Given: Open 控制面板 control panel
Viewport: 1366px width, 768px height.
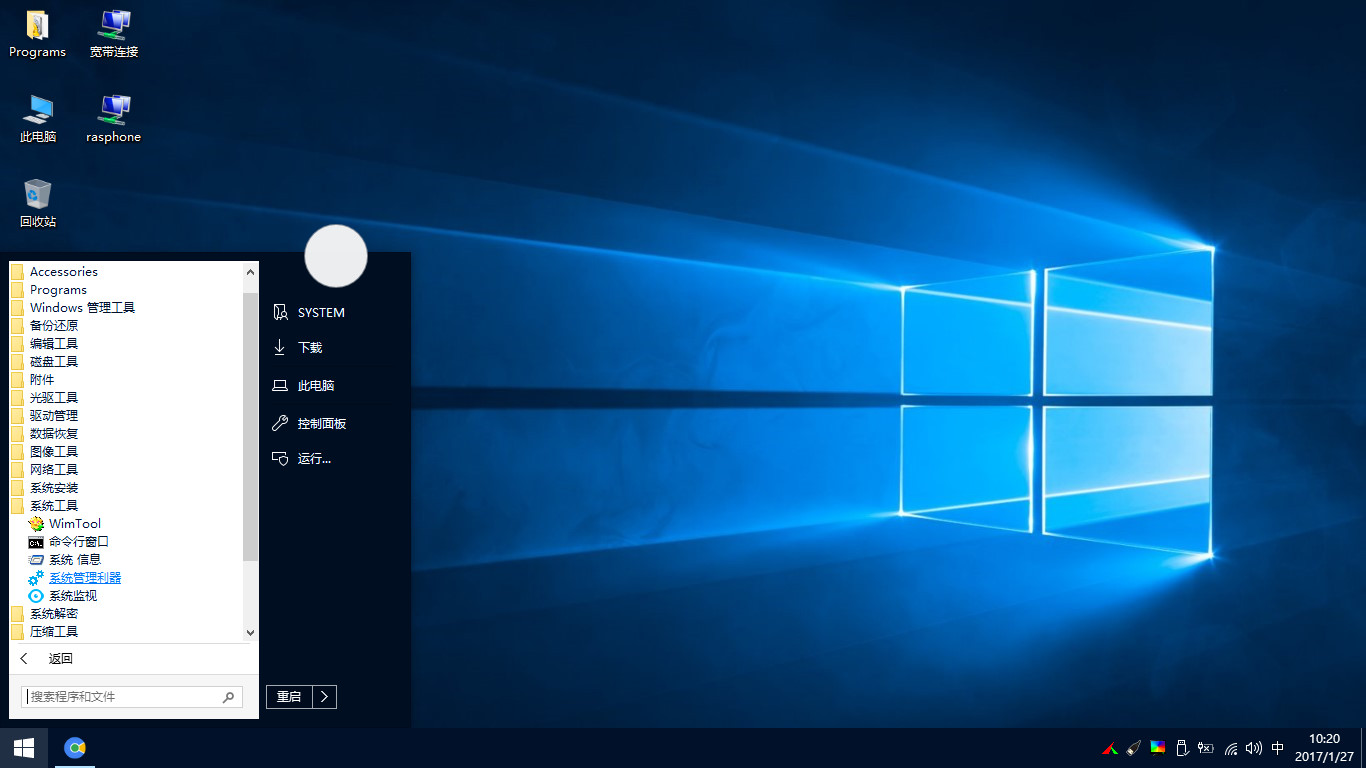Looking at the screenshot, I should pyautogui.click(x=321, y=422).
